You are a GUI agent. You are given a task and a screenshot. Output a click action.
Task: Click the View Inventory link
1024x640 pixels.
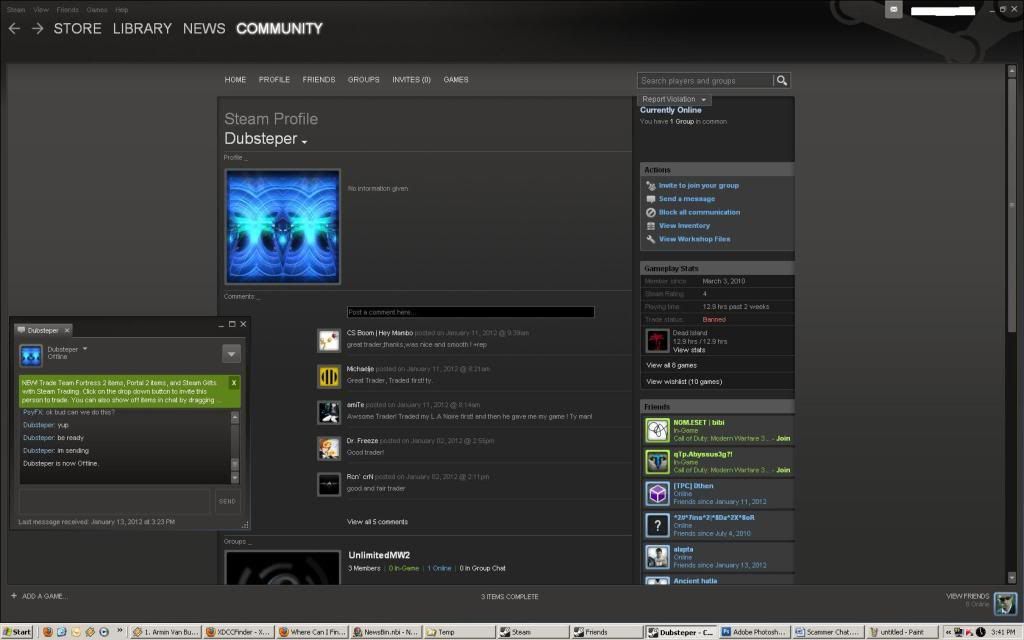point(684,226)
